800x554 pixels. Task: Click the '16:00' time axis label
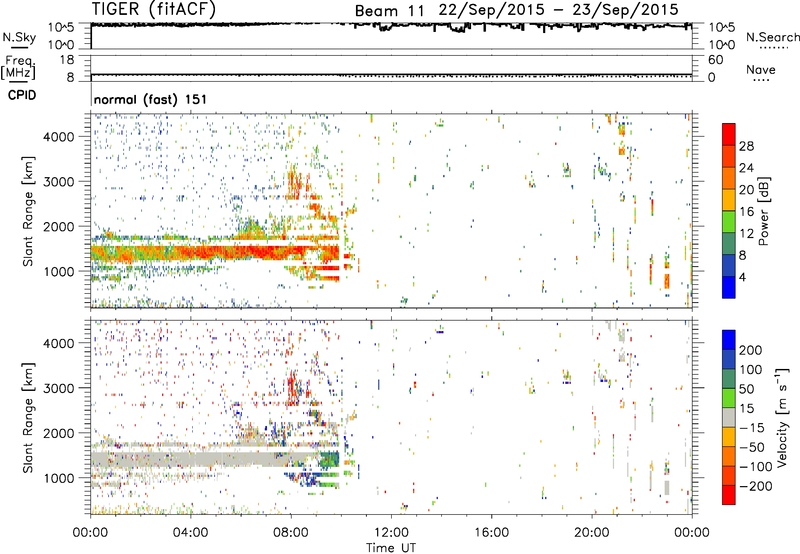[x=491, y=533]
